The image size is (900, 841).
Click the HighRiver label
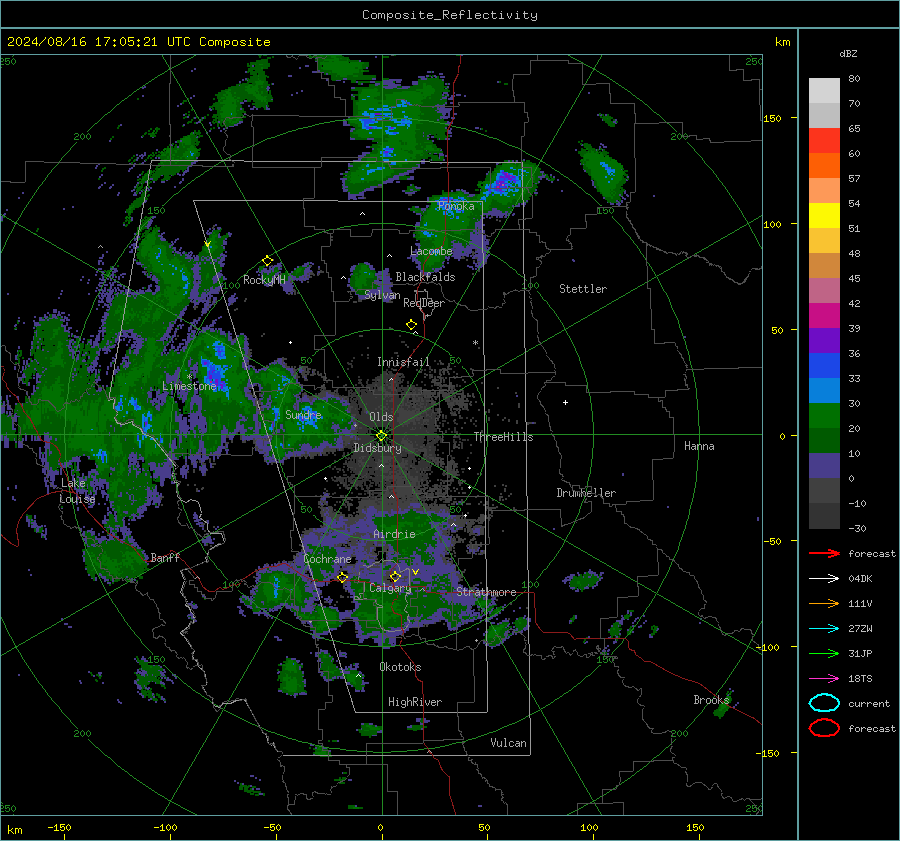tap(415, 702)
